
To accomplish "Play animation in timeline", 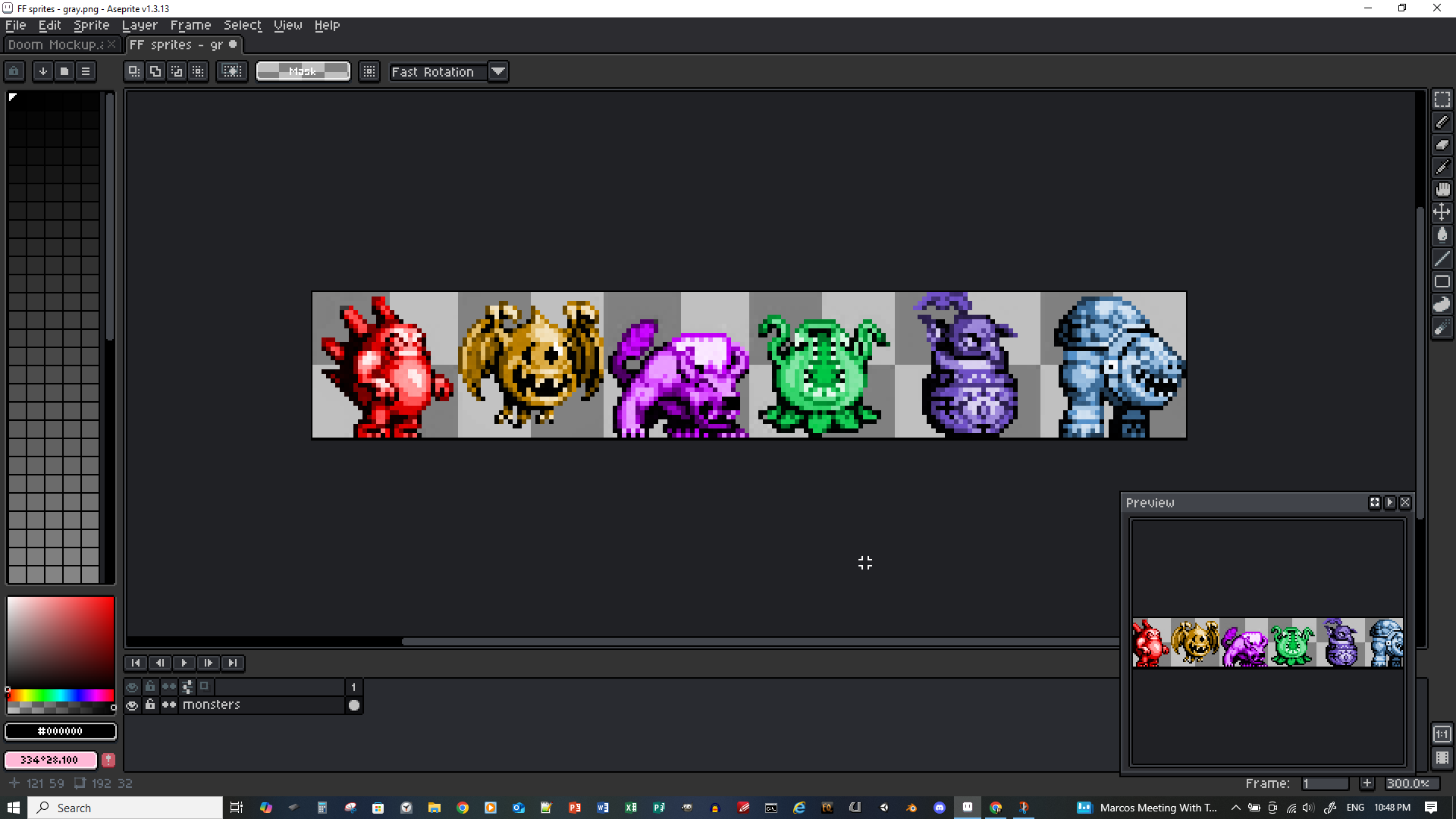I will coord(184,663).
